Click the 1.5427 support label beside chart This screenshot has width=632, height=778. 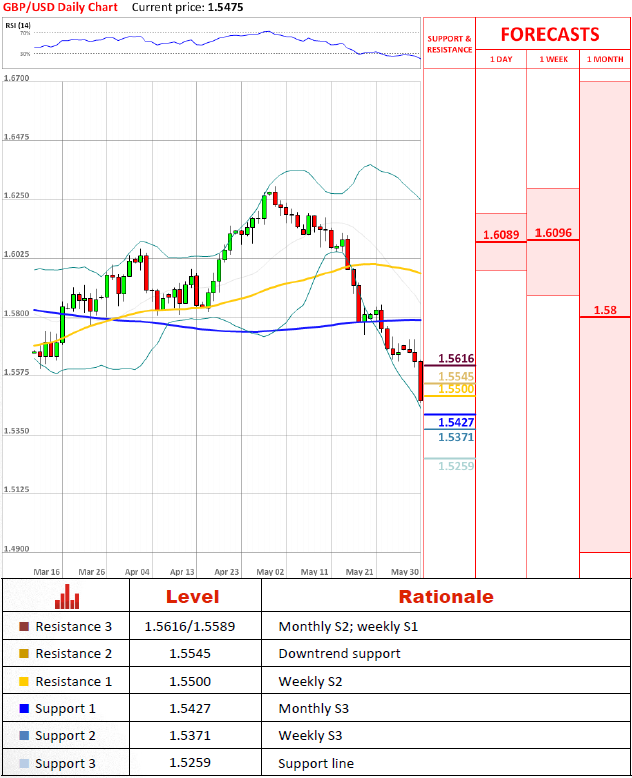[456, 422]
